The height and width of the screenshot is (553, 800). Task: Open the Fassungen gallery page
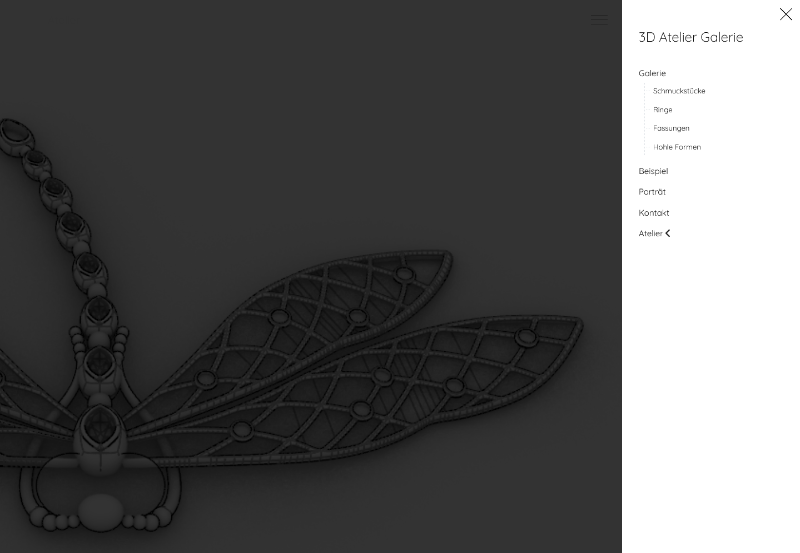pos(671,128)
